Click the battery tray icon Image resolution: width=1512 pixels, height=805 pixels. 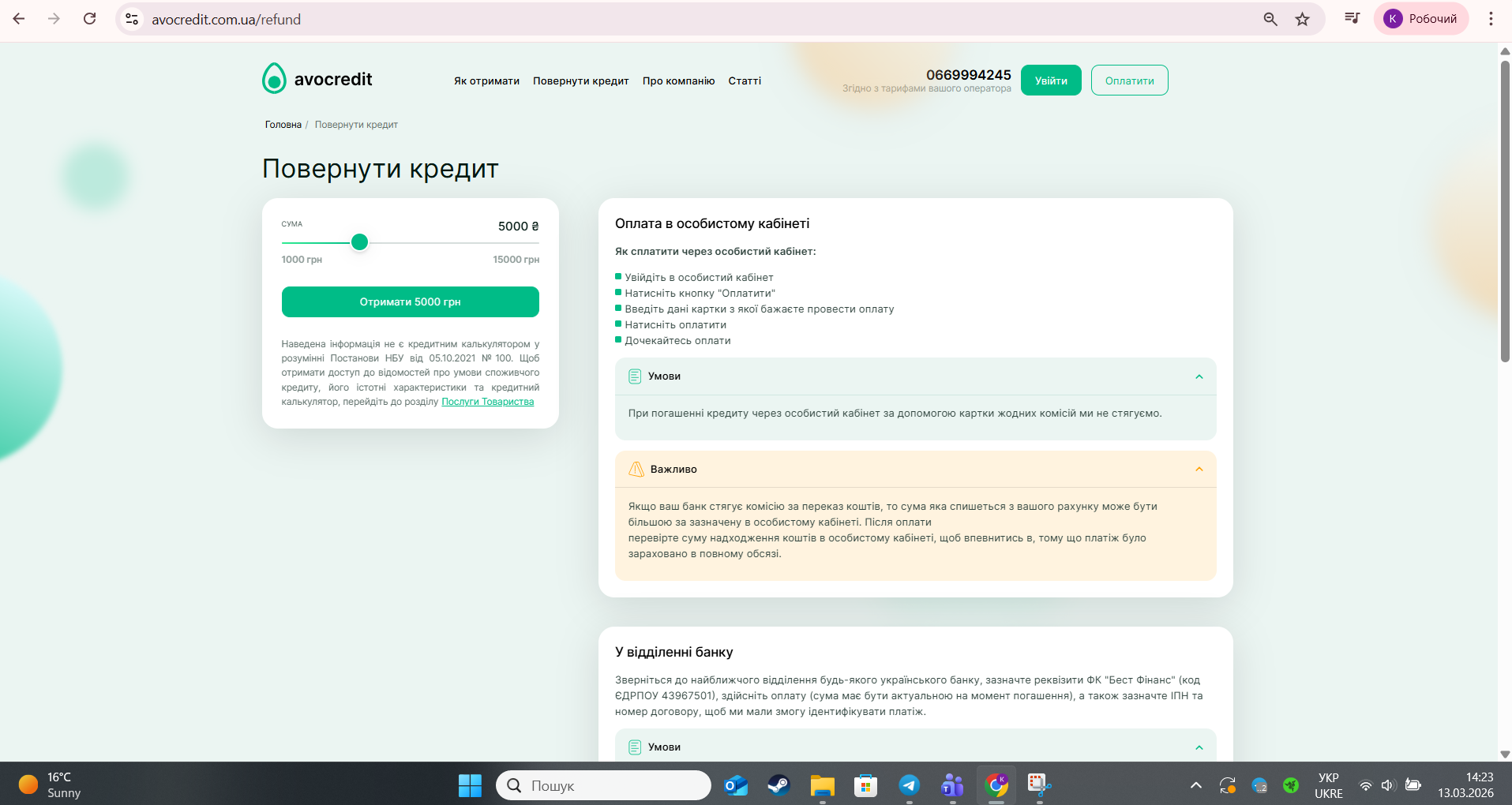click(1413, 785)
